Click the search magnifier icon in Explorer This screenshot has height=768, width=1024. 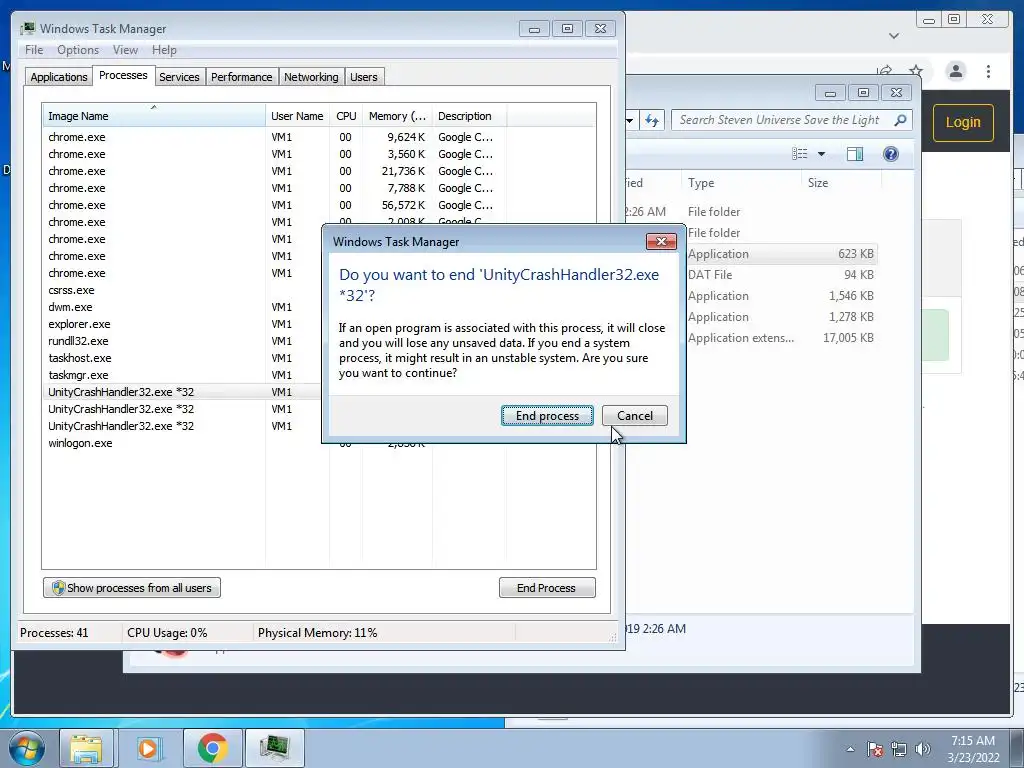point(901,120)
